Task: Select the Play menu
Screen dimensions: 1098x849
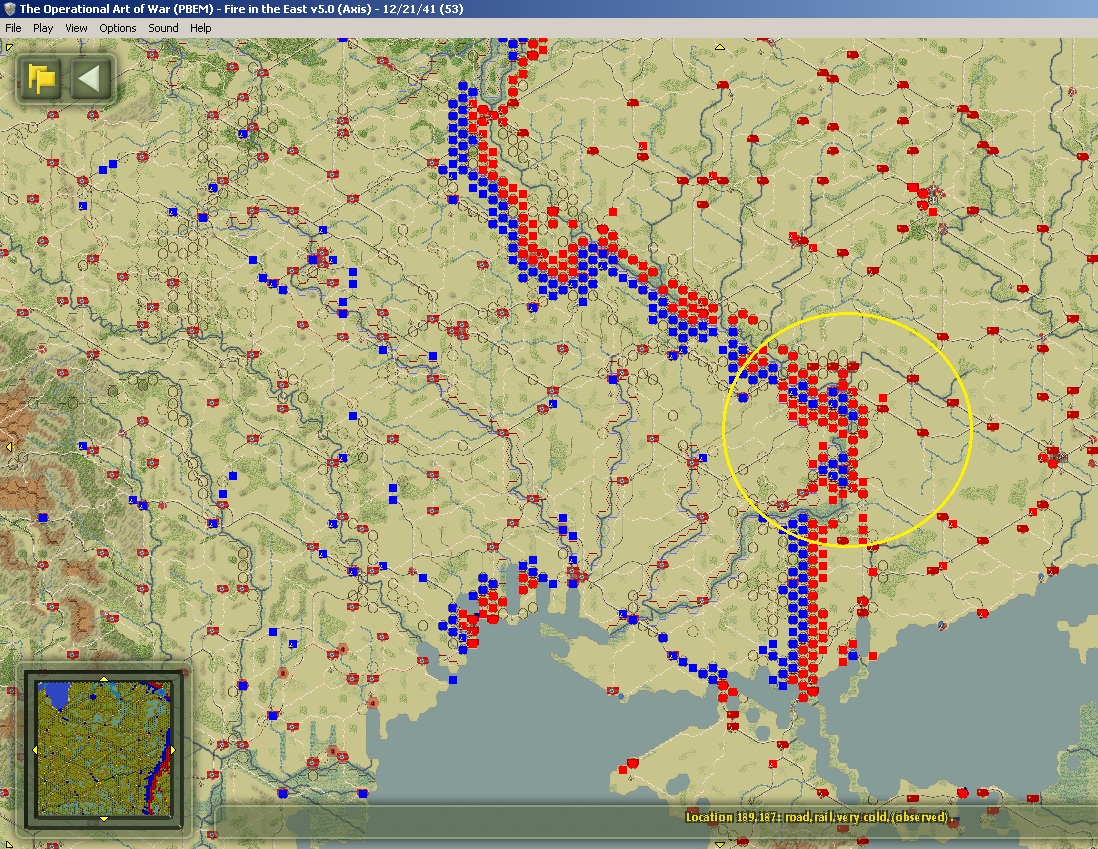Action: pyautogui.click(x=43, y=28)
